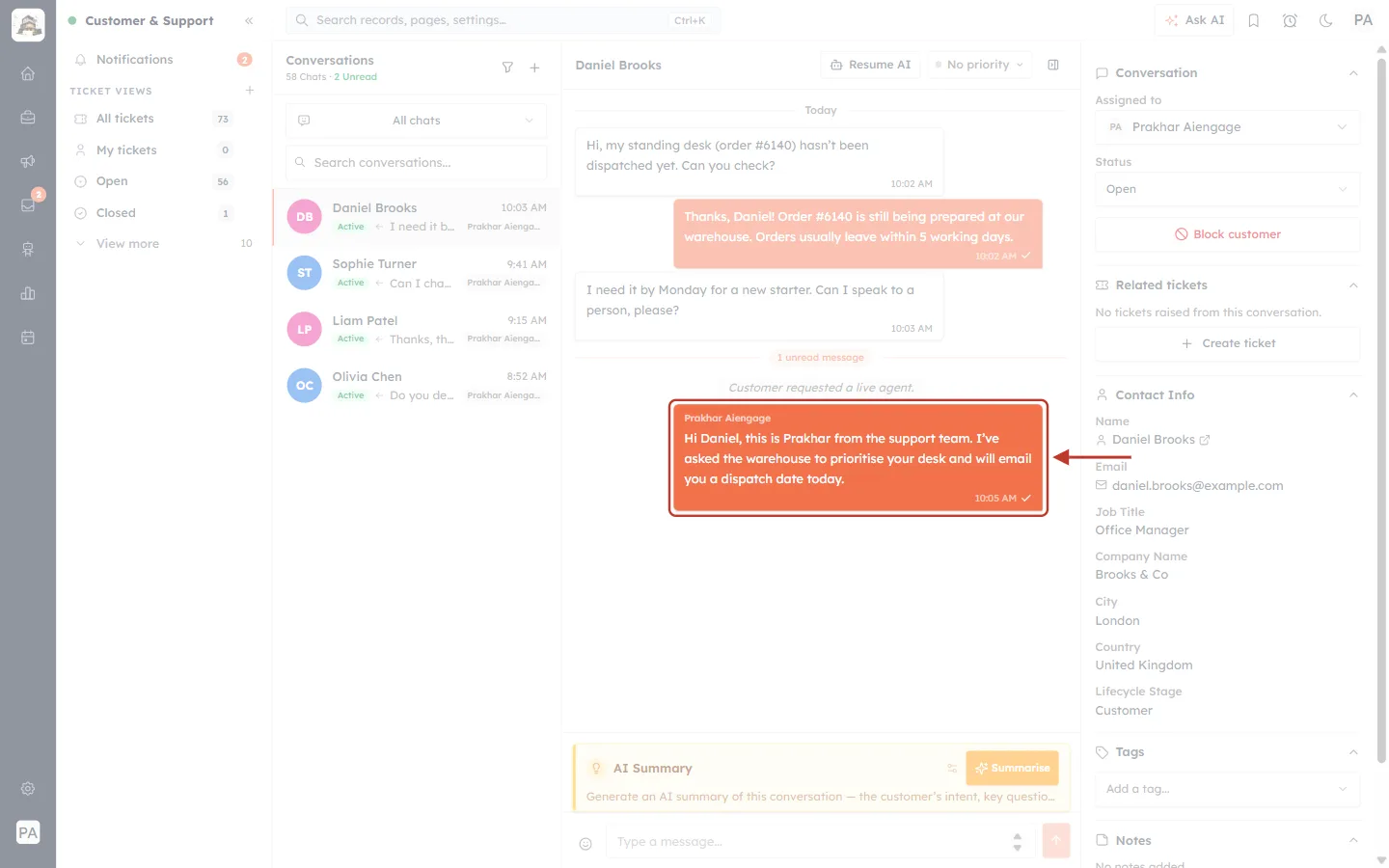1389x868 pixels.
Task: Open Sophie Turner conversation
Action: point(417,273)
